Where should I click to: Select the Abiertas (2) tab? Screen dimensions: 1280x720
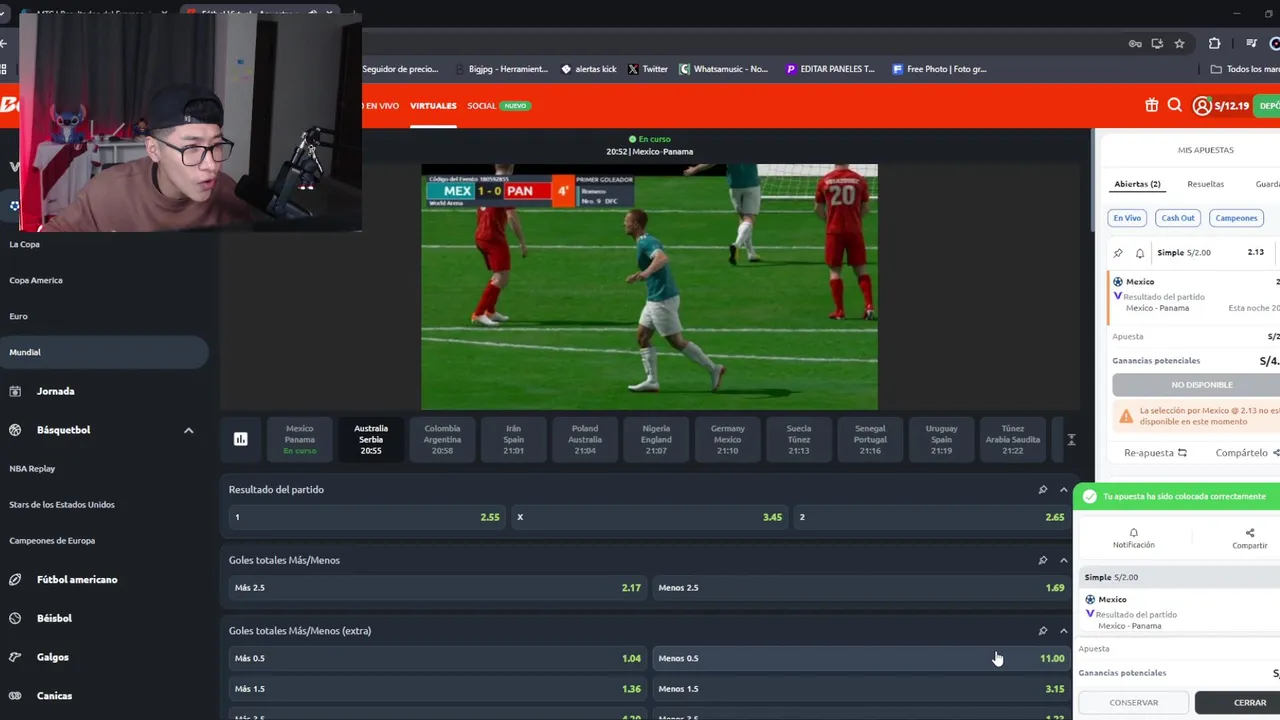pyautogui.click(x=1137, y=184)
